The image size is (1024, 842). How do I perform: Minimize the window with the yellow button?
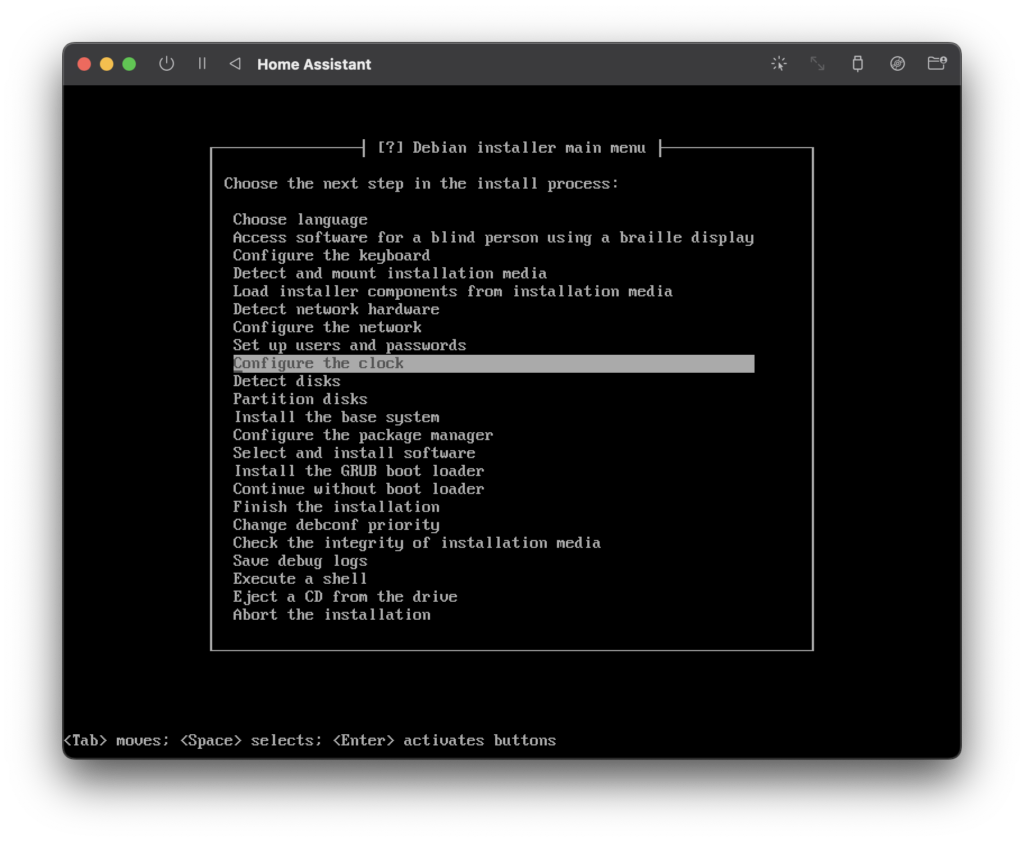pos(106,64)
